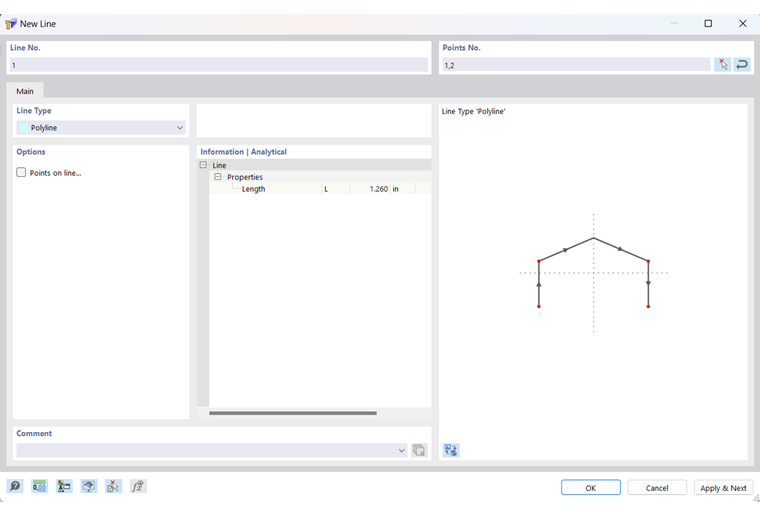
Task: Click the 'in' unit cell
Action: tap(403, 188)
